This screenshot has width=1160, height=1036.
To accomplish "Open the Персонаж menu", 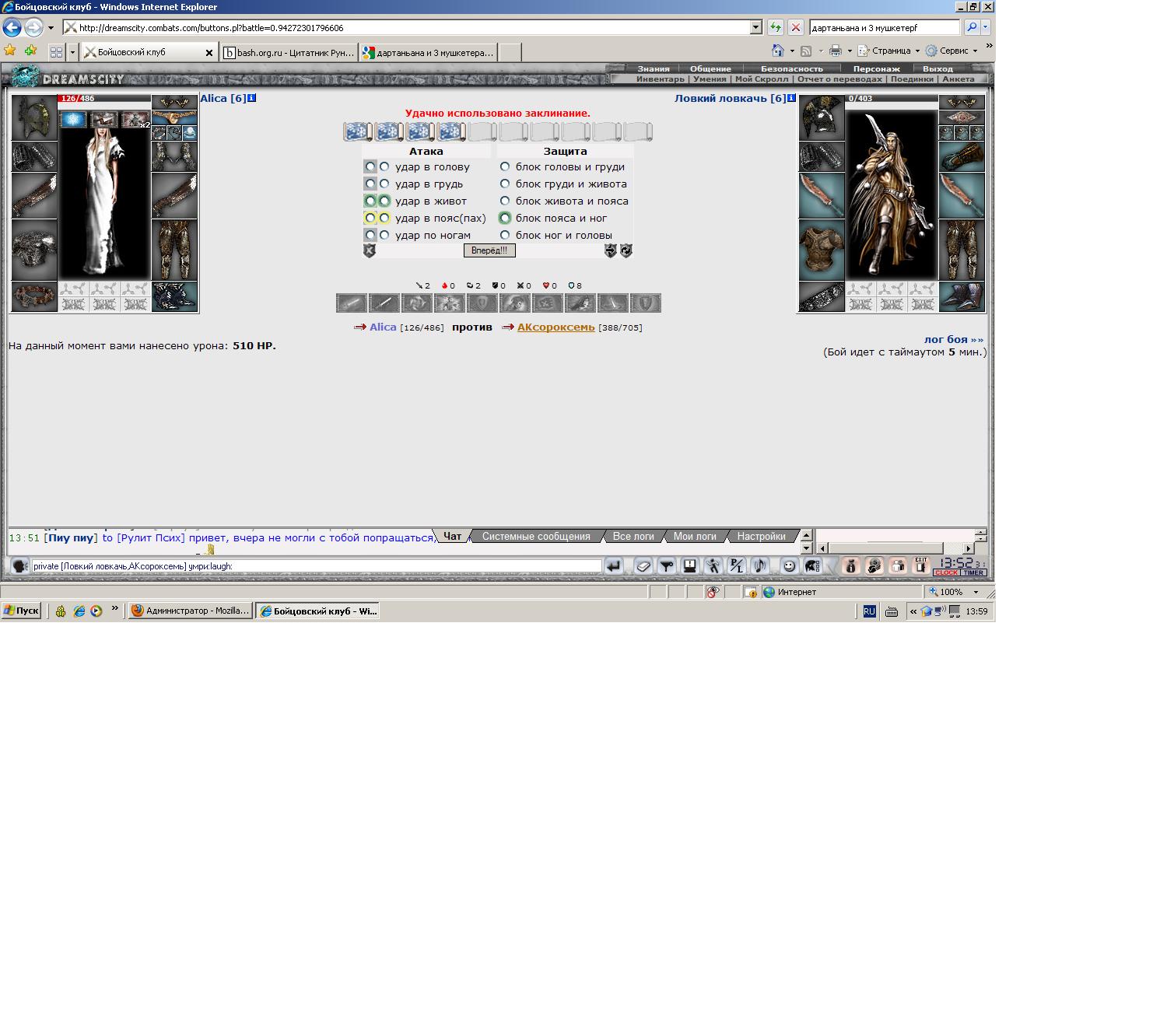I will [x=876, y=68].
